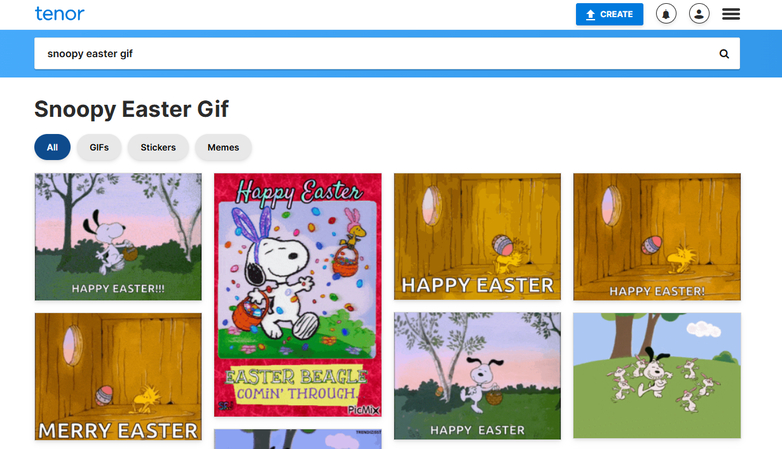Click the Create upload button
Screen dimensions: 782x449
(609, 14)
